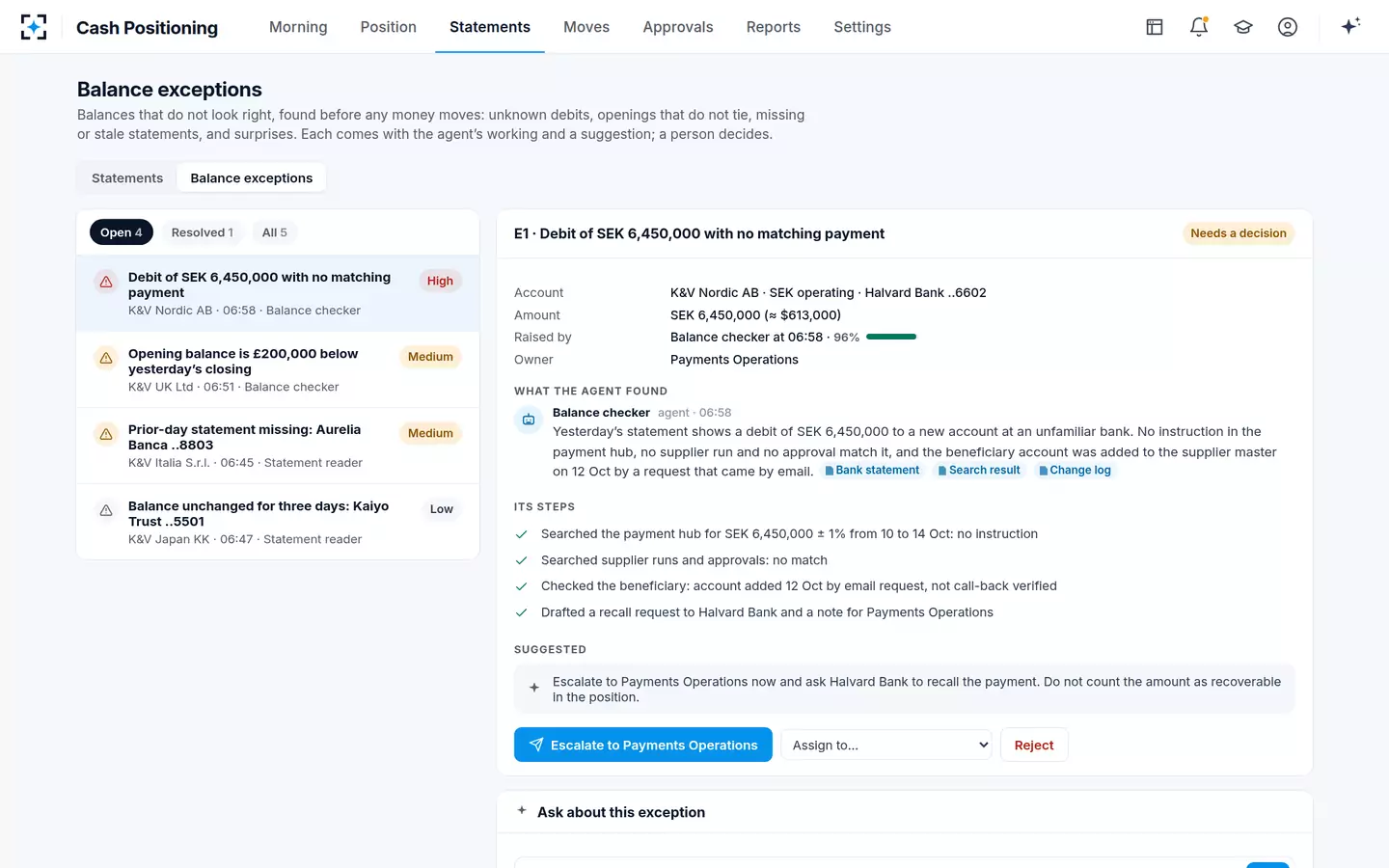Image resolution: width=1389 pixels, height=868 pixels.
Task: Select the Statements sub-tab
Action: [x=127, y=178]
